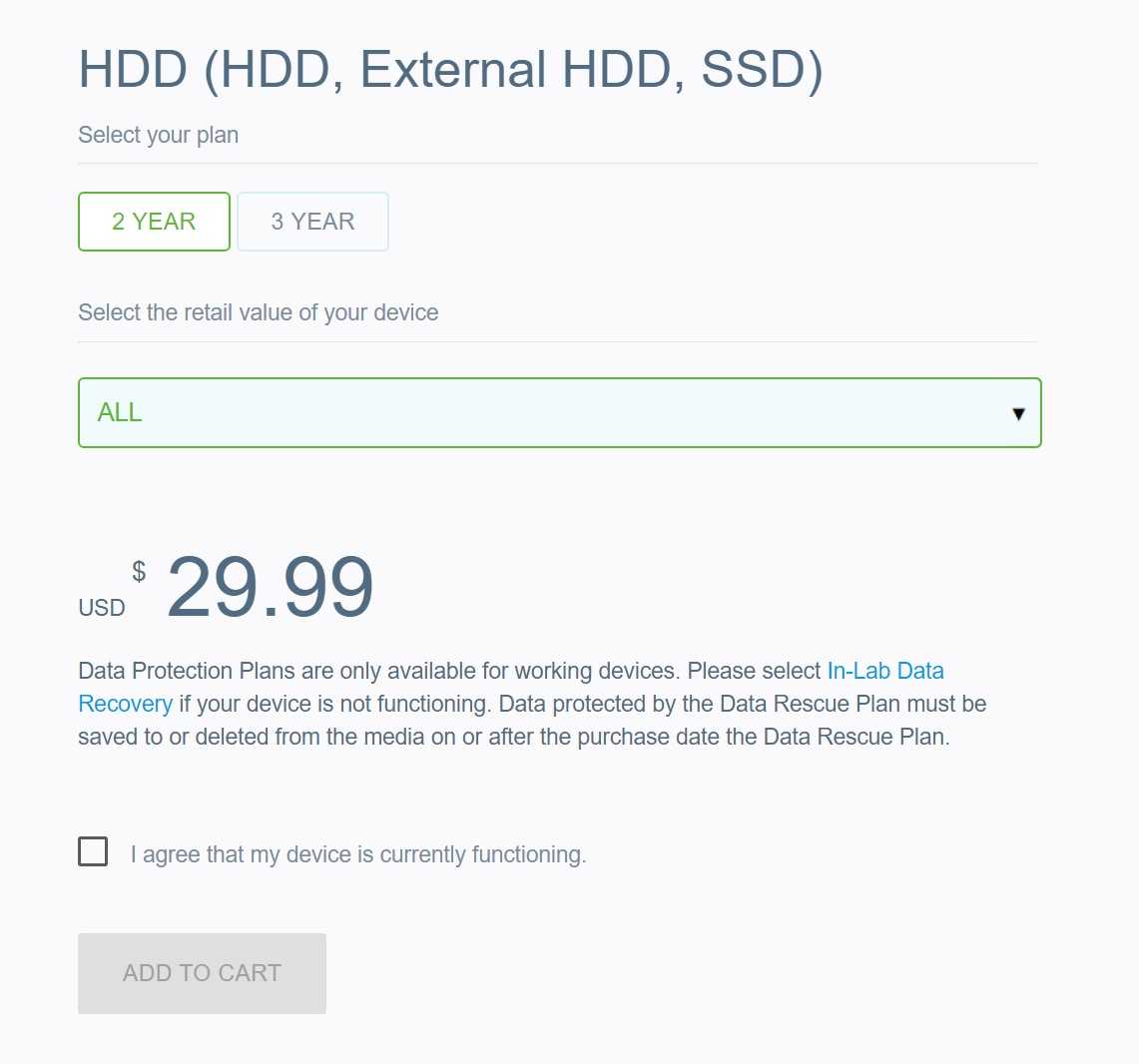Click the divider line under the retail value label
The width and height of the screenshot is (1139, 1064).
557,341
